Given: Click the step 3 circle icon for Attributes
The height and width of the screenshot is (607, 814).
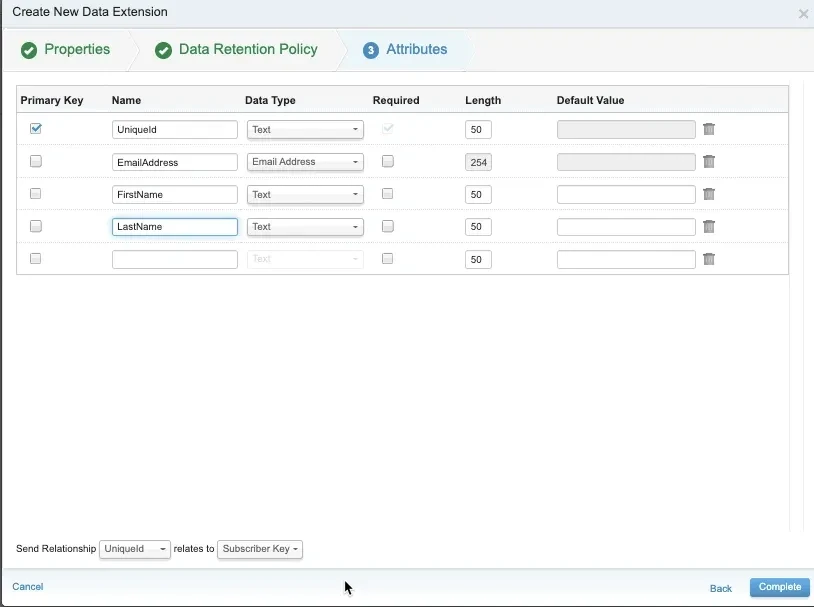Looking at the screenshot, I should coord(371,50).
